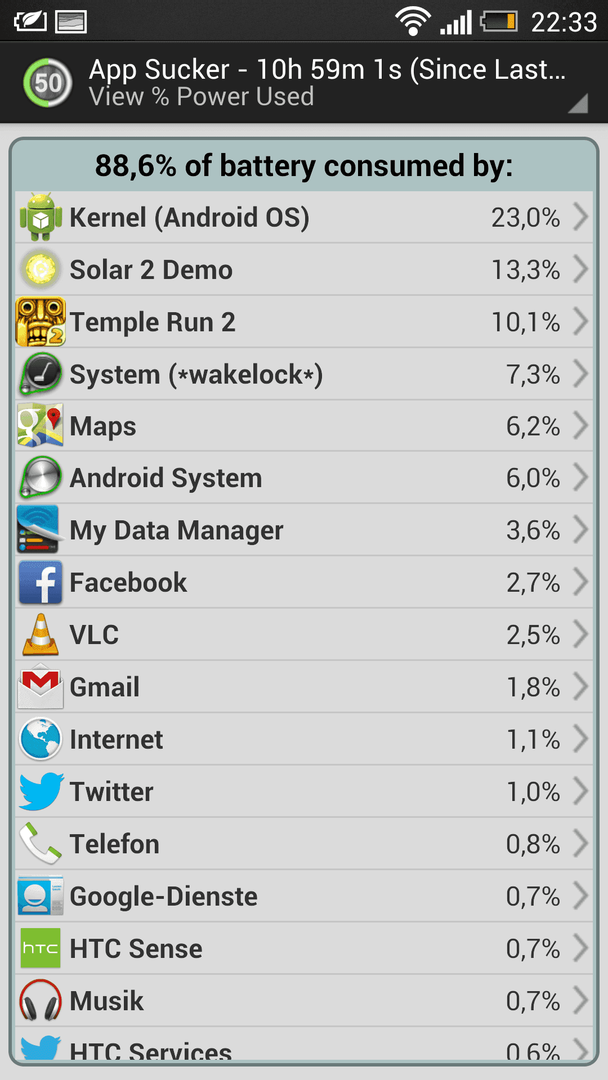Select the System (*wakelock*) entry

pos(304,374)
